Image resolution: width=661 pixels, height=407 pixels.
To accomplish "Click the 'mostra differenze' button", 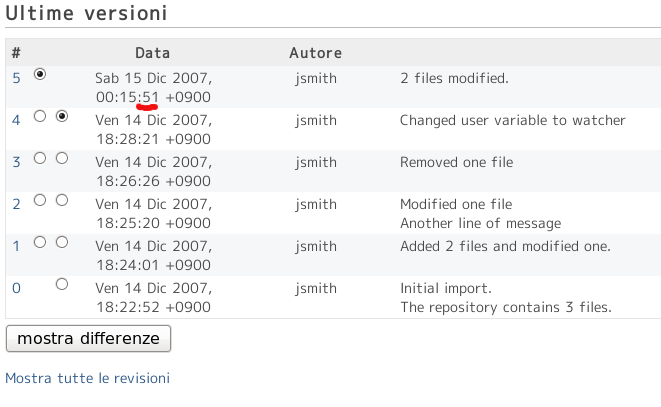I will click(x=89, y=338).
